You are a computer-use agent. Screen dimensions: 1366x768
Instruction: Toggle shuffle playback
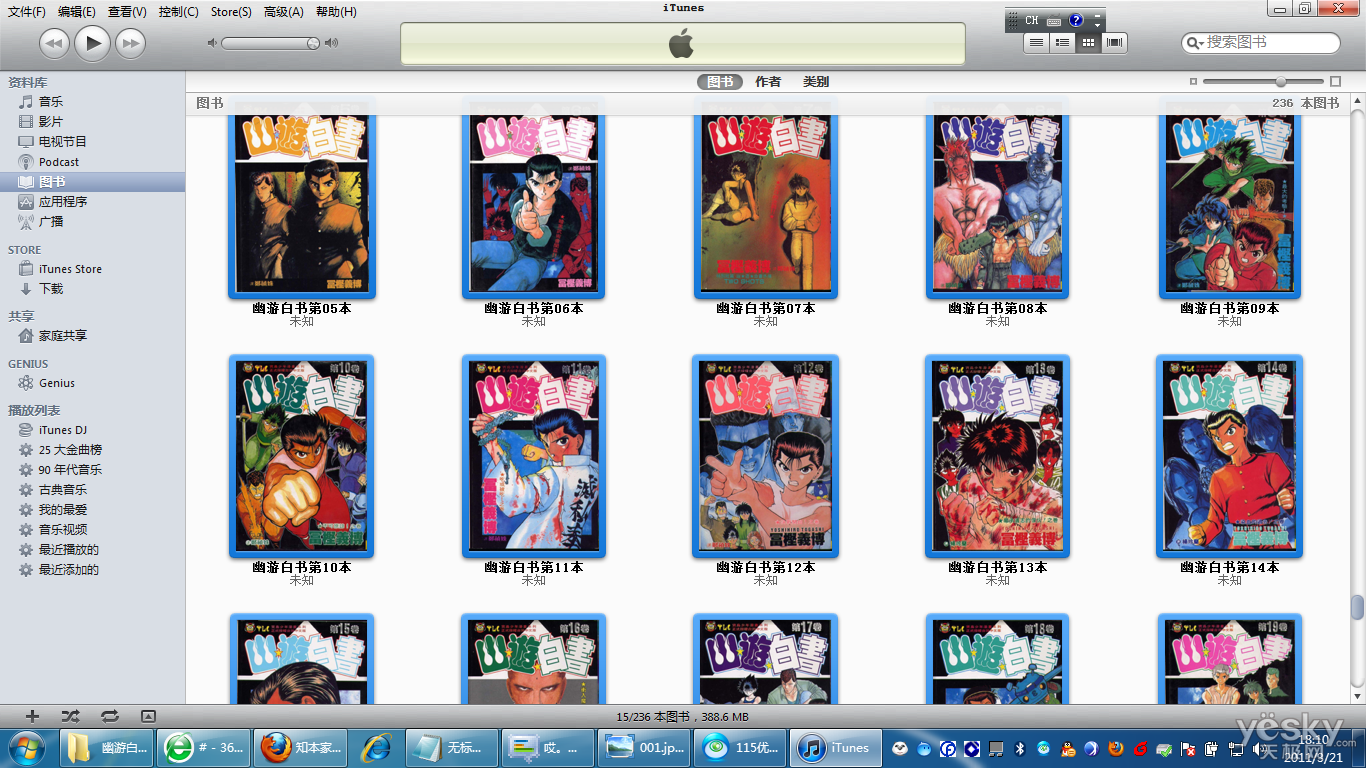(70, 716)
